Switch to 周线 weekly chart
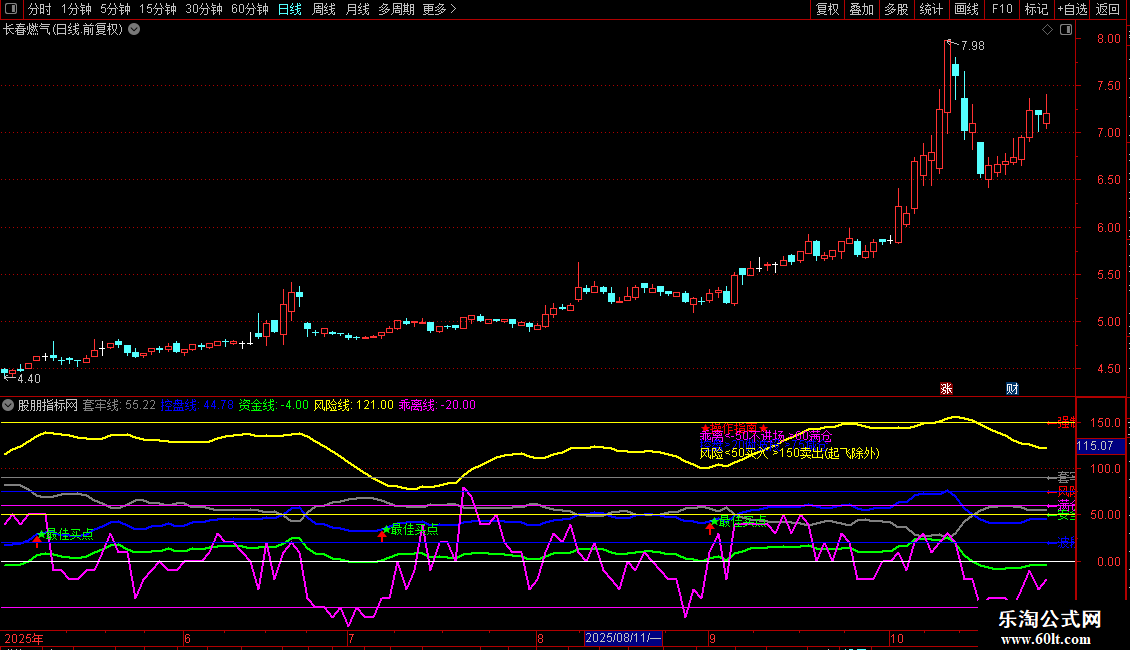1130x650 pixels. [324, 9]
